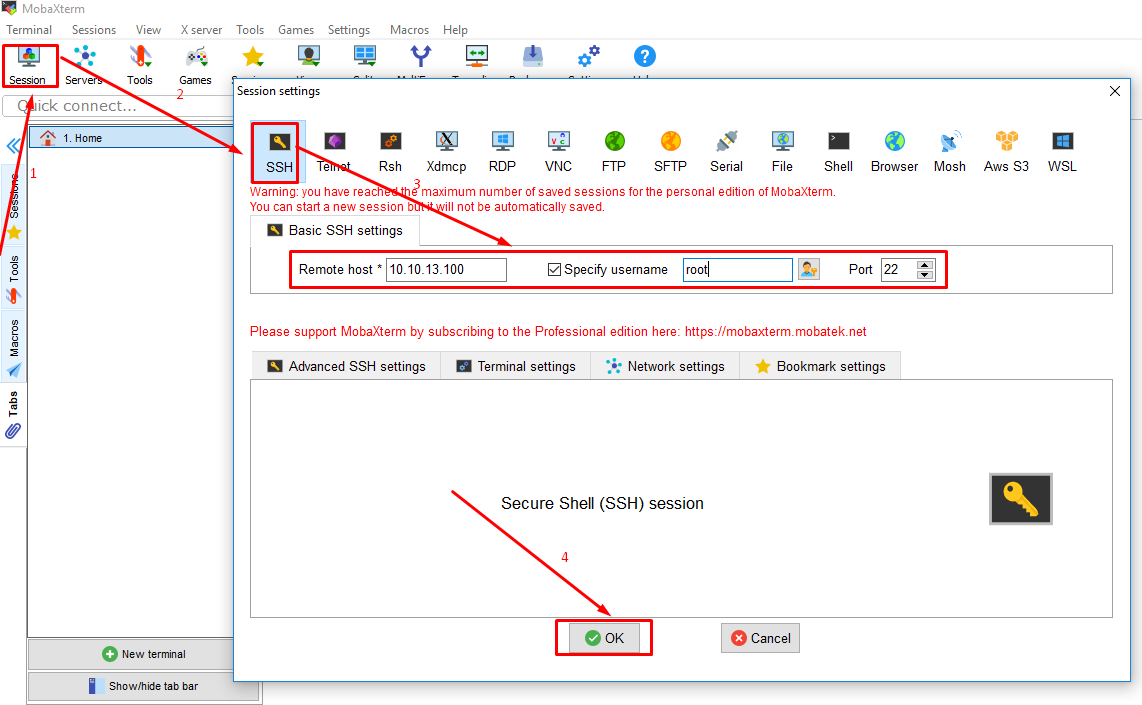Switch to Basic SSH settings tab

click(x=335, y=231)
